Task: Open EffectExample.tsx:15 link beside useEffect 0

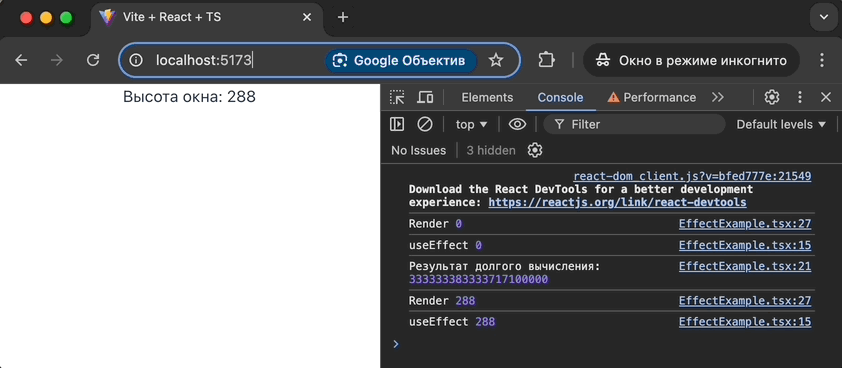Action: tap(745, 246)
